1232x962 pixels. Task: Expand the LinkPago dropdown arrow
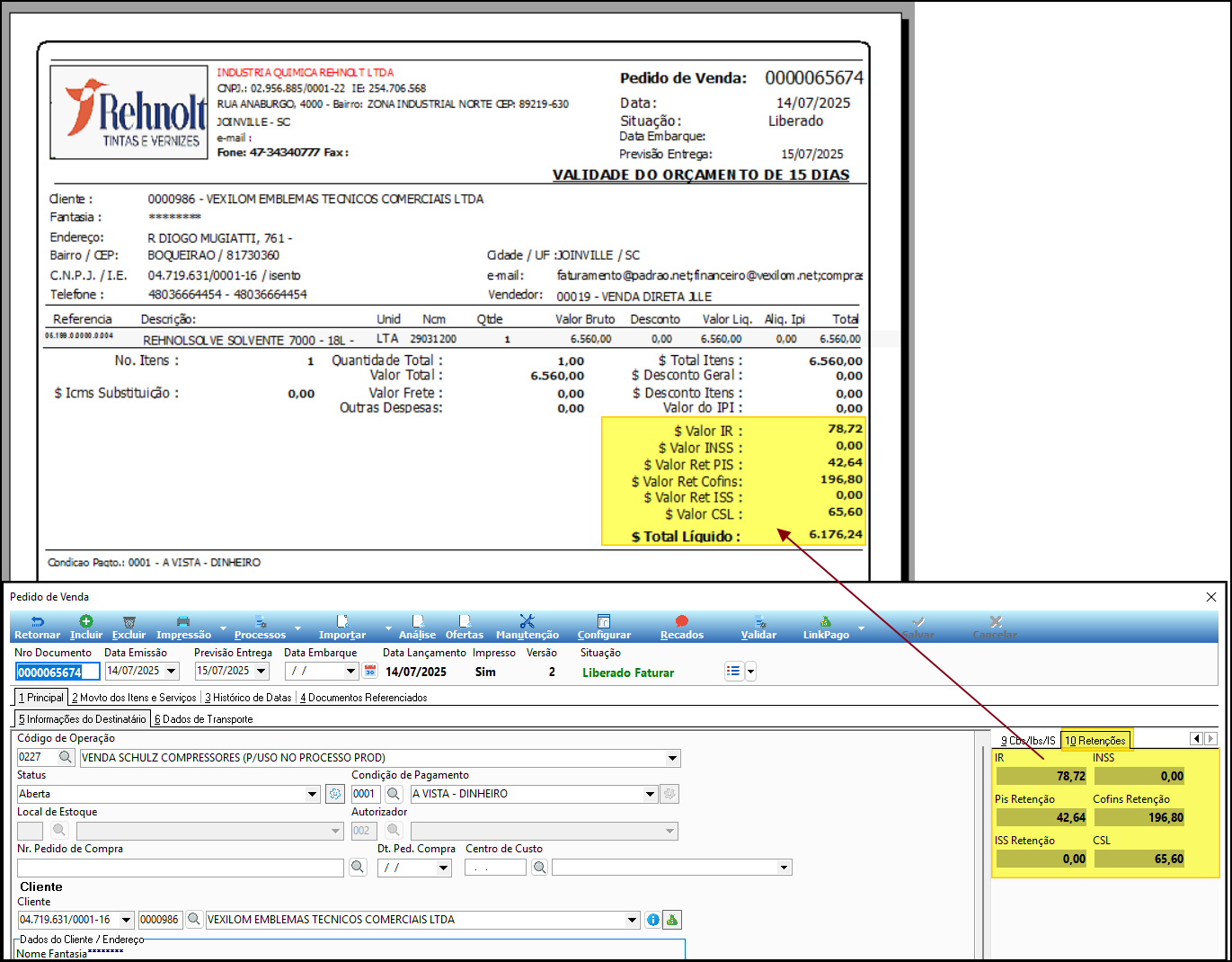pyautogui.click(x=862, y=628)
